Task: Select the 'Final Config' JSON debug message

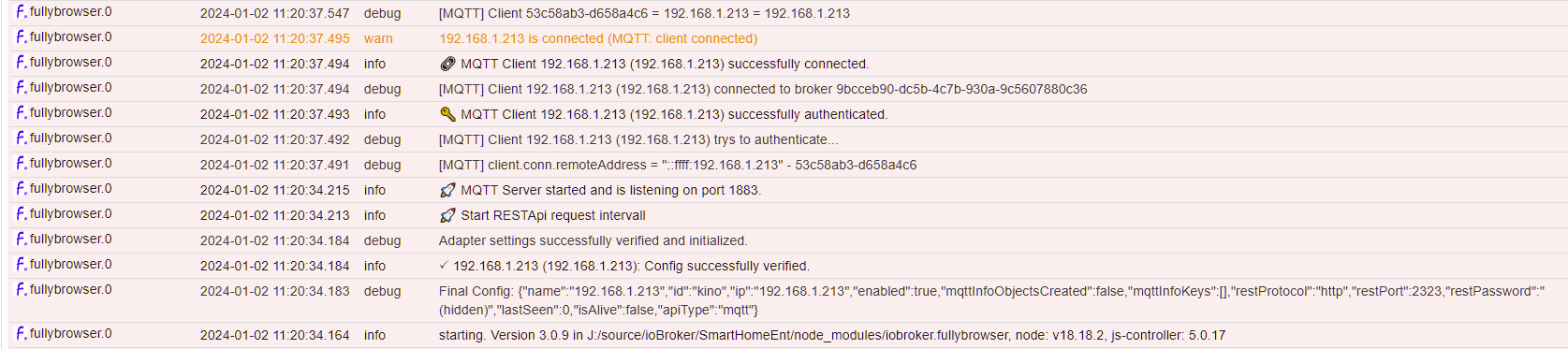Action: (x=991, y=300)
